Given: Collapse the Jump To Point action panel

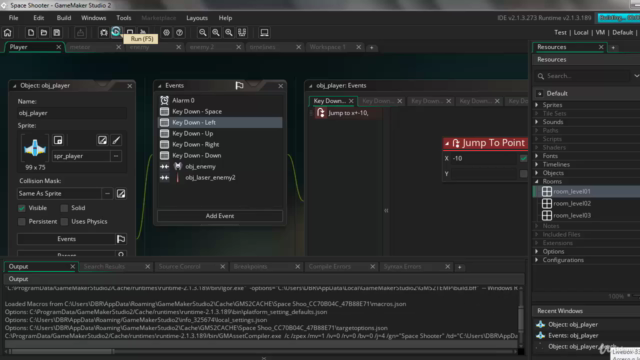Looking at the screenshot, I should pyautogui.click(x=447, y=143).
